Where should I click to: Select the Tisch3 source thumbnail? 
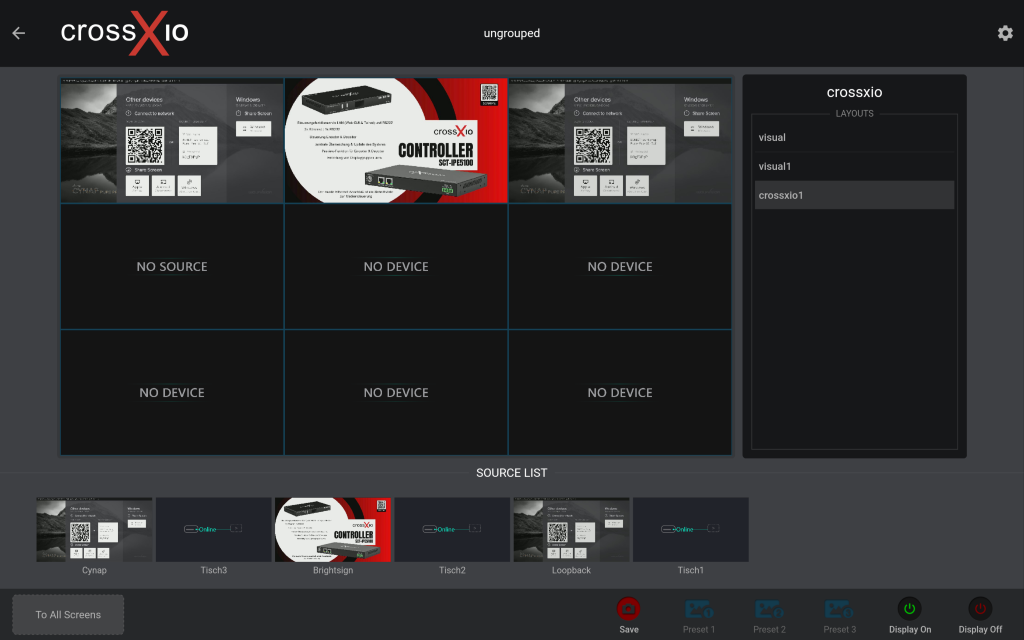coord(213,529)
